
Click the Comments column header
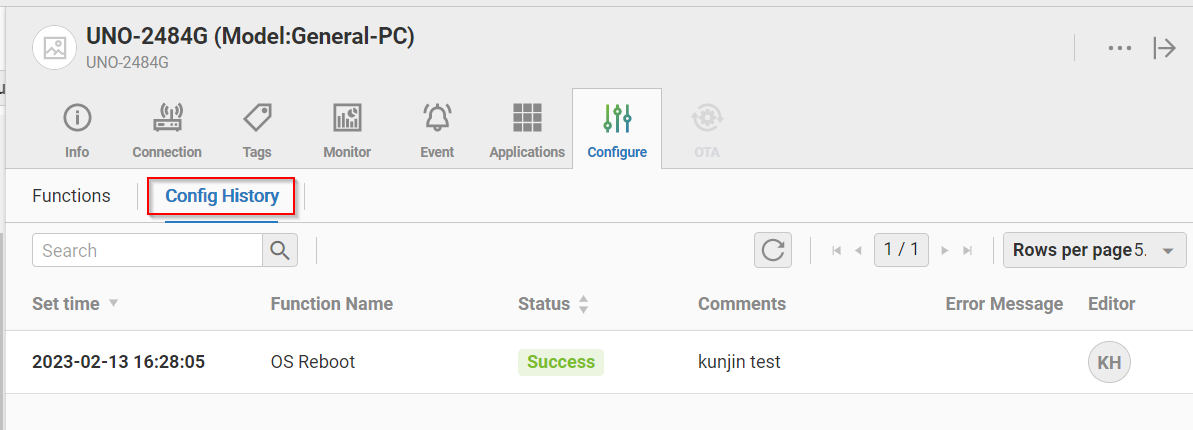tap(742, 304)
